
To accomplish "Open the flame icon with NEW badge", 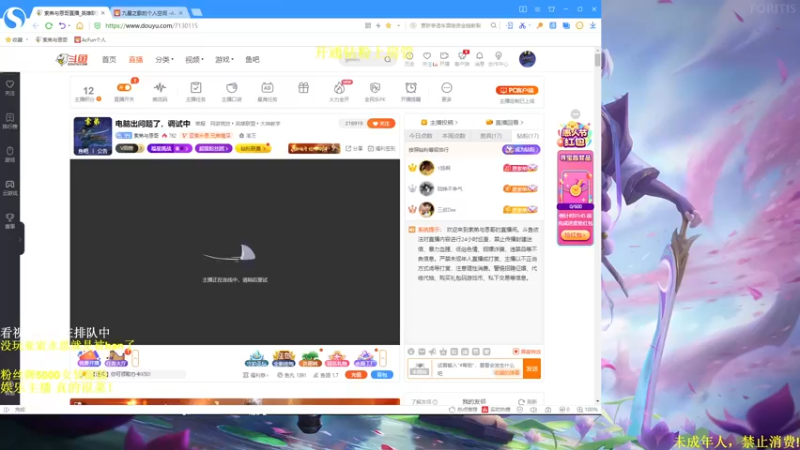I will 339,88.
